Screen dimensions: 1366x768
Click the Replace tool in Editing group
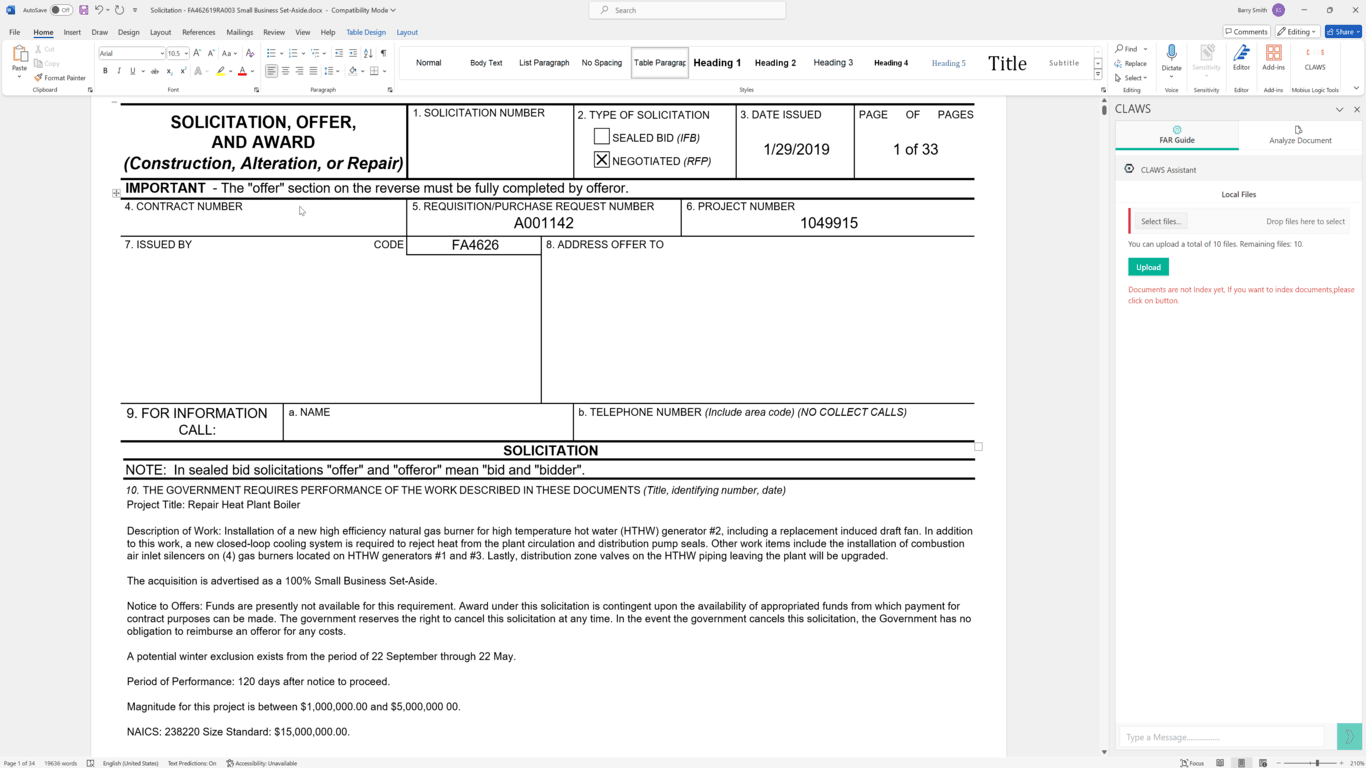[1131, 63]
